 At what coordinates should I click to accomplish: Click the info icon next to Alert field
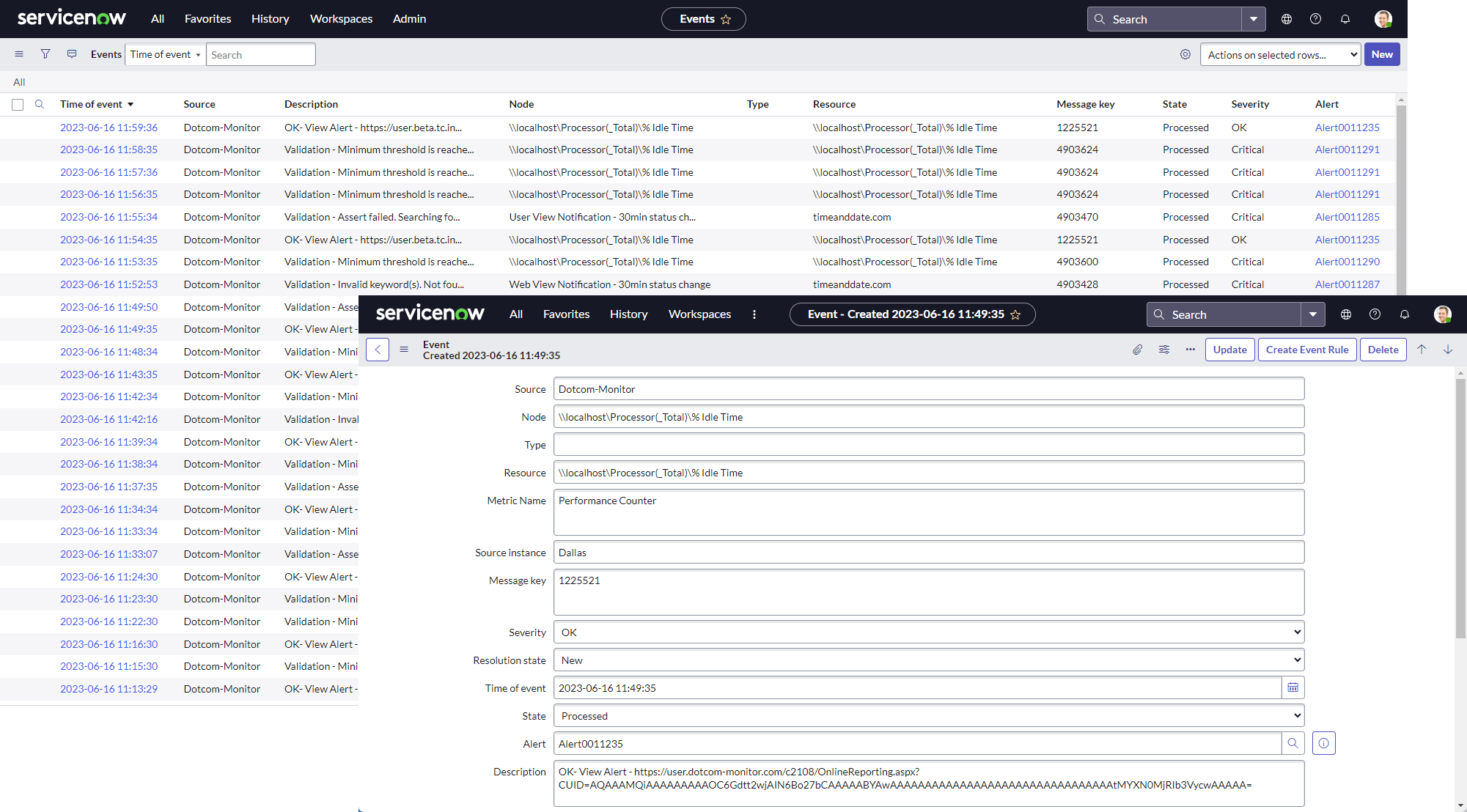pos(1323,744)
